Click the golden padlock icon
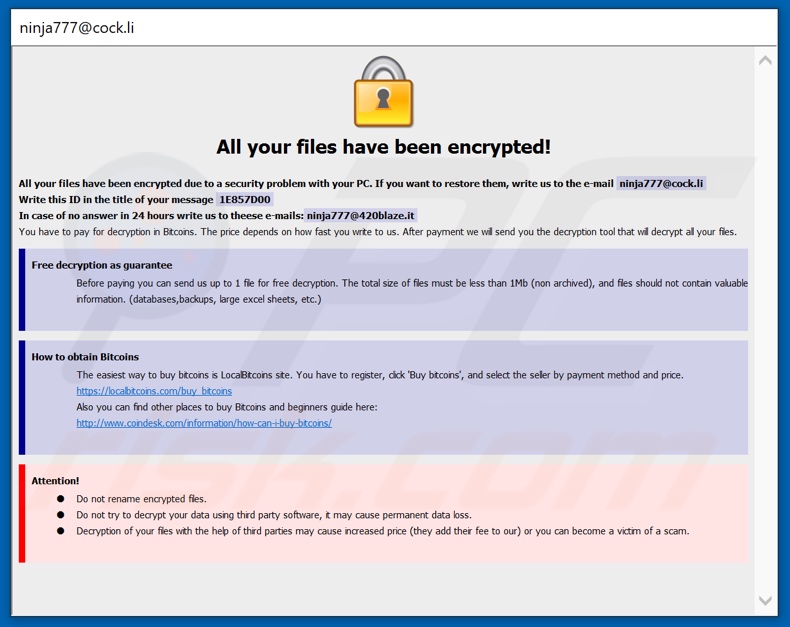790x627 pixels. click(x=383, y=92)
